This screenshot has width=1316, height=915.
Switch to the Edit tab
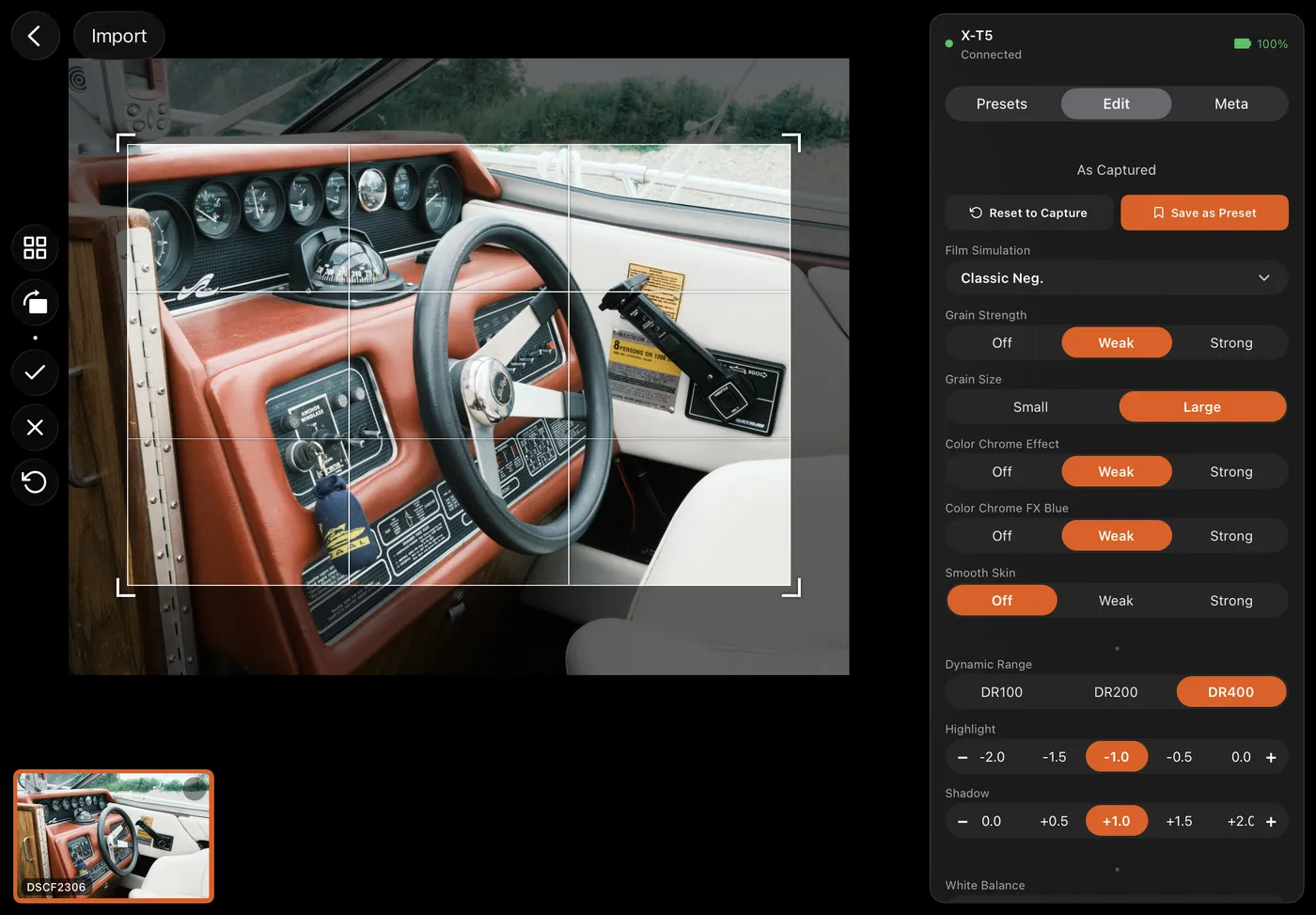[1116, 103]
